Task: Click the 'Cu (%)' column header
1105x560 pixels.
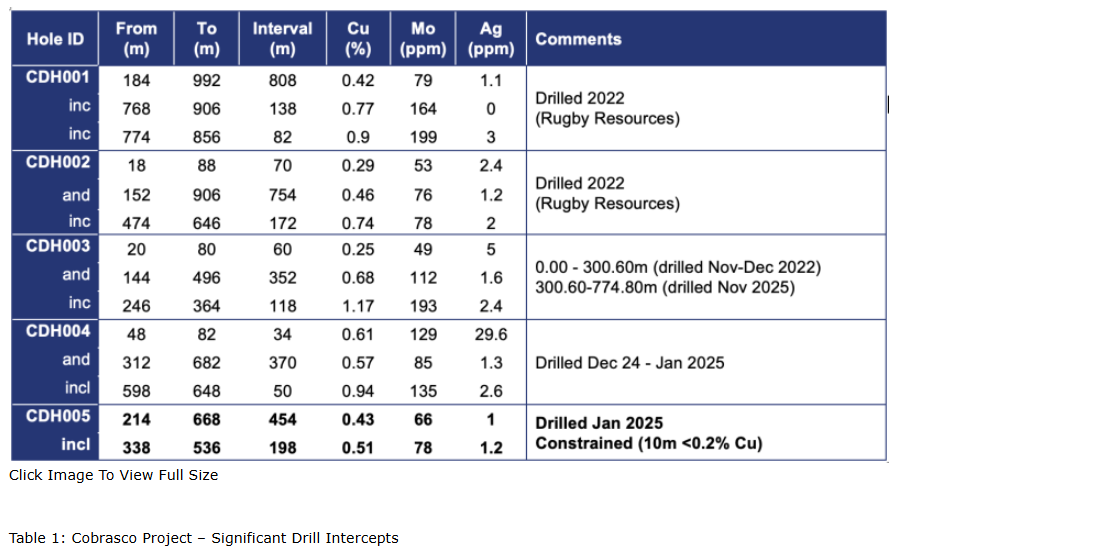Action: 358,39
